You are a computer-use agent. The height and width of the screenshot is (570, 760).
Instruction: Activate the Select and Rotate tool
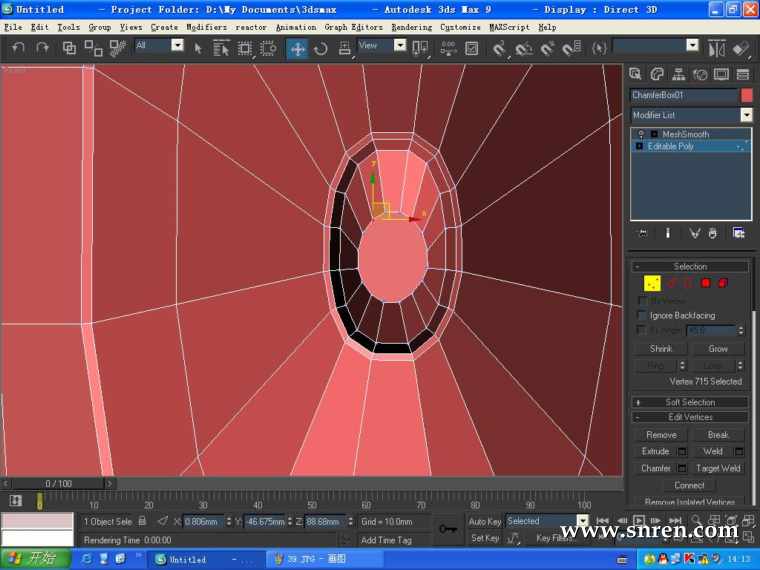click(x=321, y=47)
